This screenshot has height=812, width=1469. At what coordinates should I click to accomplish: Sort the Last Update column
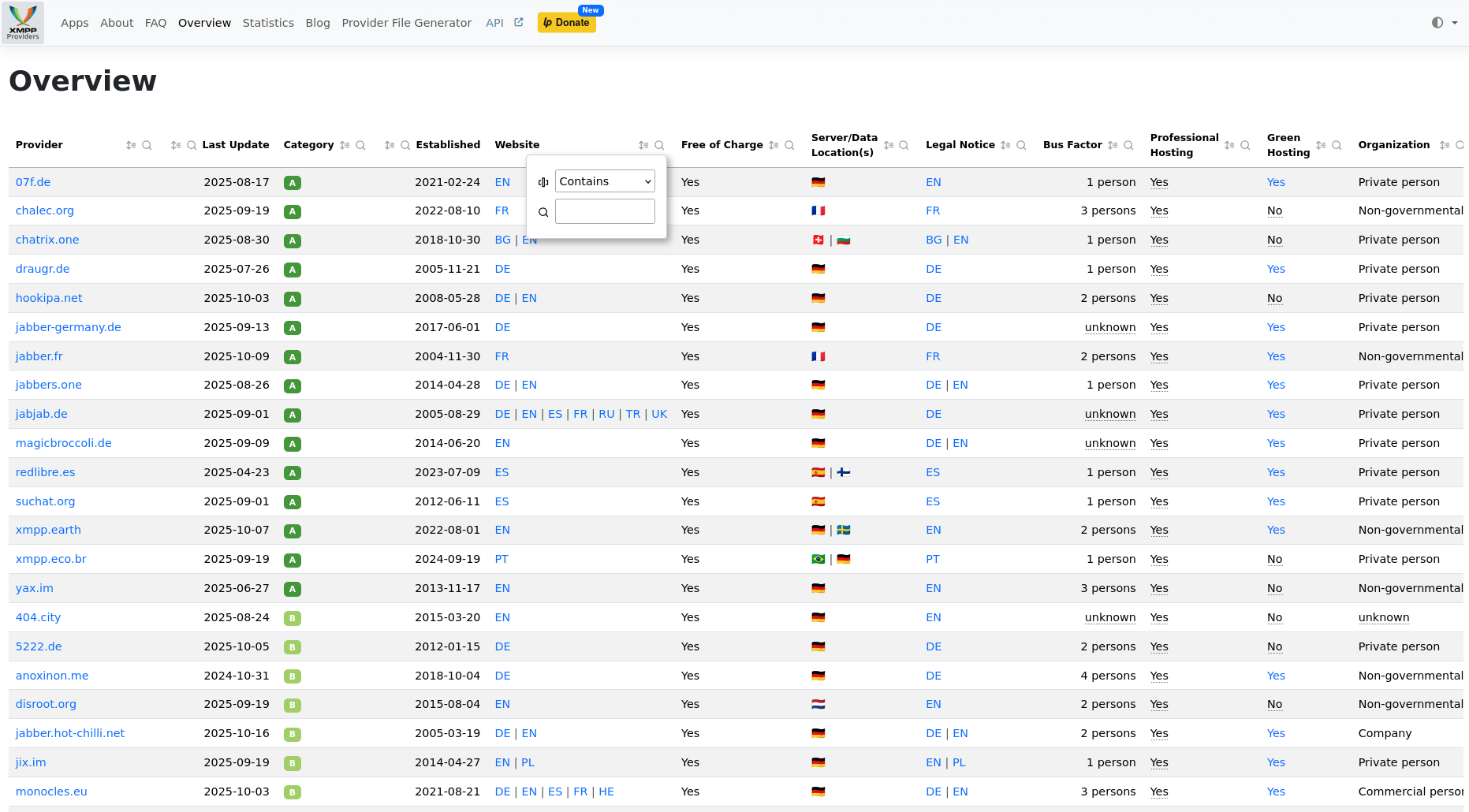[x=176, y=145]
